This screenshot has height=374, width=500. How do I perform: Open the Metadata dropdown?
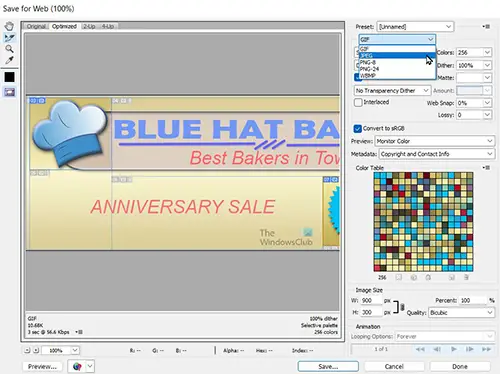point(437,154)
